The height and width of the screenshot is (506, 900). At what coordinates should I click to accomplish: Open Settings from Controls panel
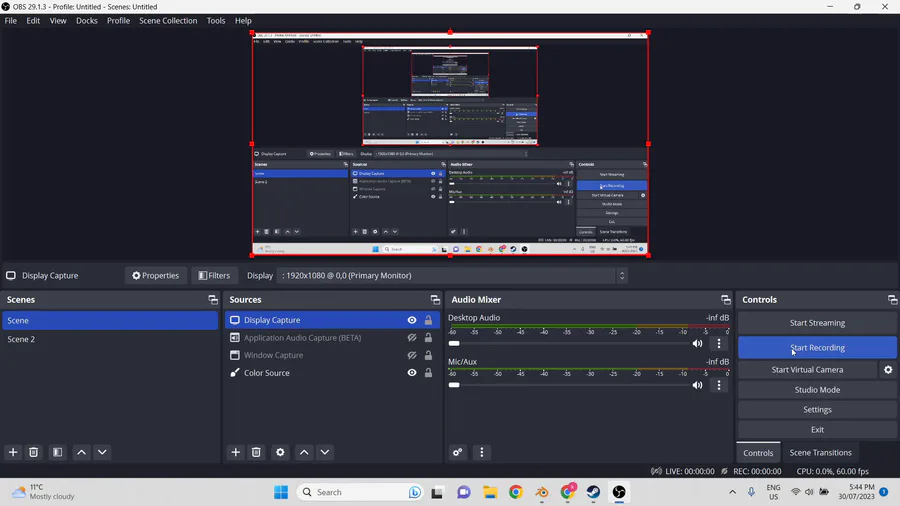817,410
